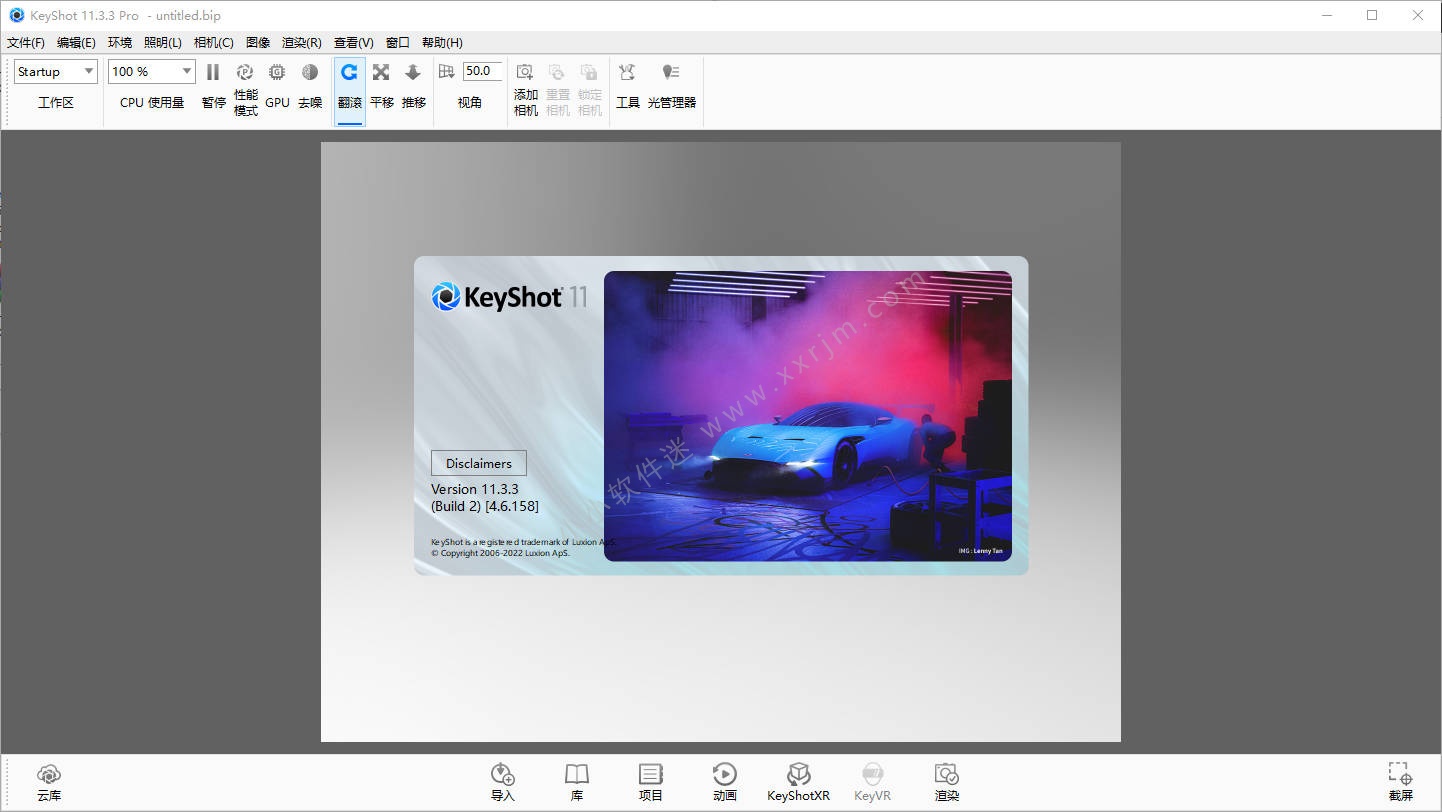Open the Camera menu
This screenshot has width=1442, height=812.
coord(213,42)
